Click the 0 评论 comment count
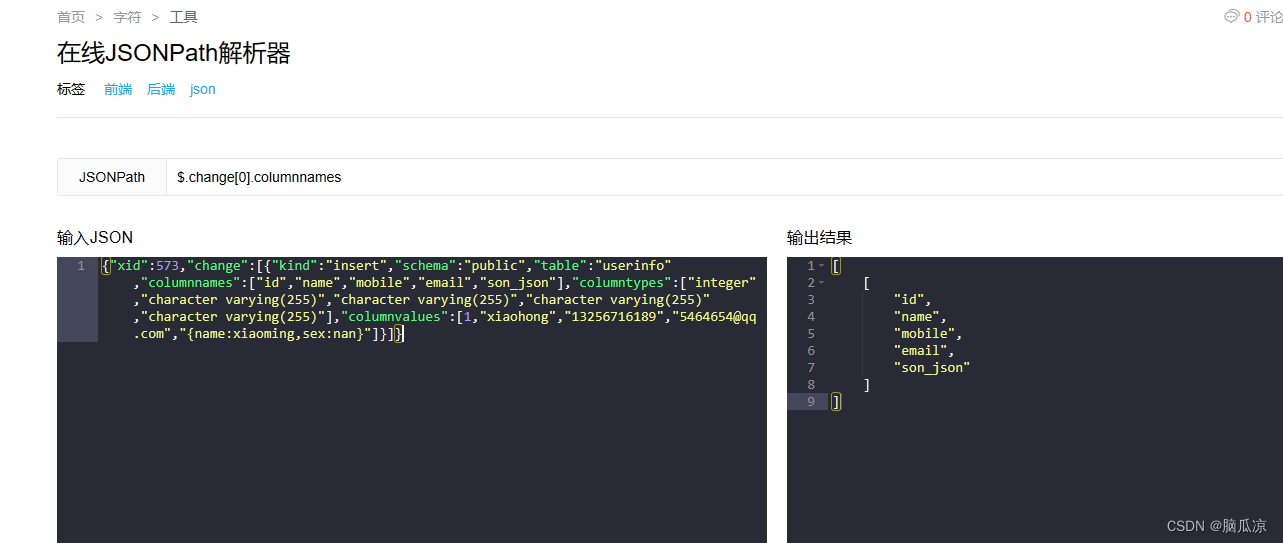The width and height of the screenshot is (1283, 543). tap(1263, 17)
